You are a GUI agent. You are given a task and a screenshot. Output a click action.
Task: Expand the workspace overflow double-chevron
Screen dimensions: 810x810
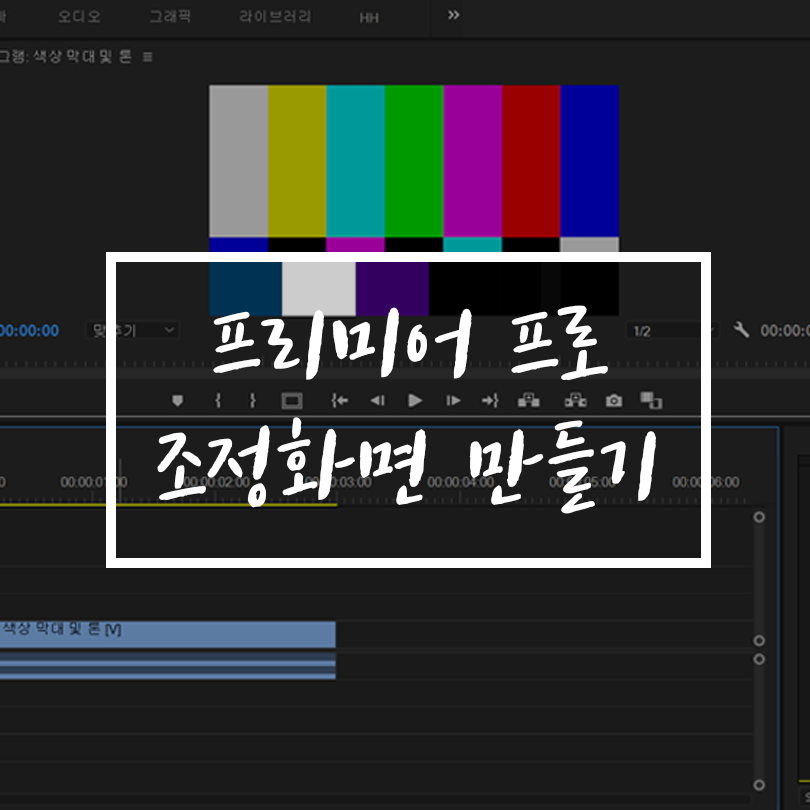tap(453, 15)
